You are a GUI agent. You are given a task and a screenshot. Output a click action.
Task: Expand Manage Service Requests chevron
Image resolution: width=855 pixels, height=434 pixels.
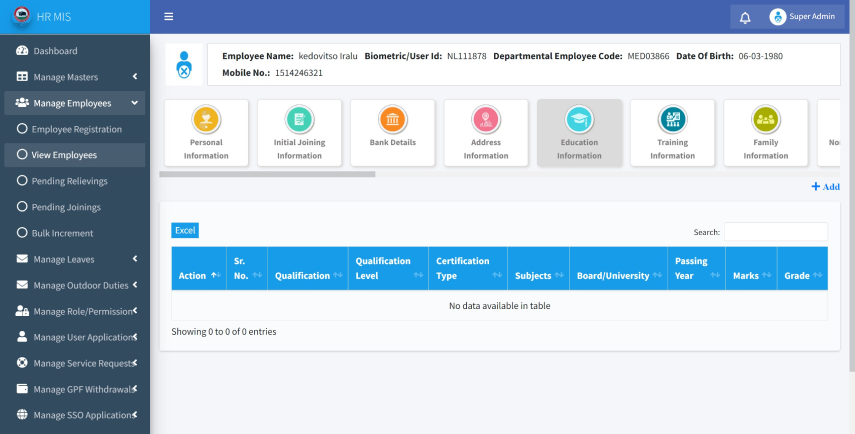pyautogui.click(x=135, y=363)
